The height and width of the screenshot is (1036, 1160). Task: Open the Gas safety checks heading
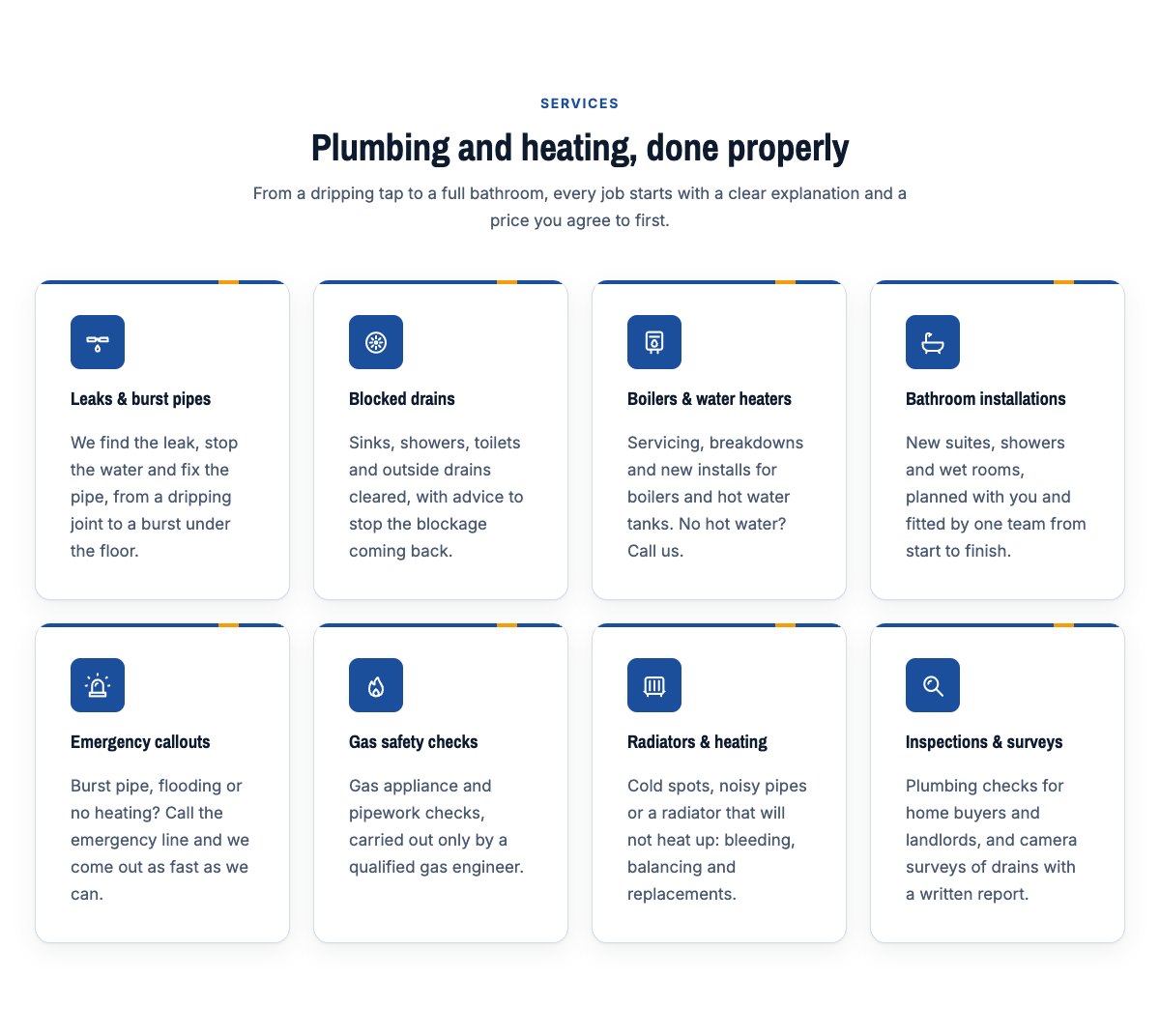[414, 742]
